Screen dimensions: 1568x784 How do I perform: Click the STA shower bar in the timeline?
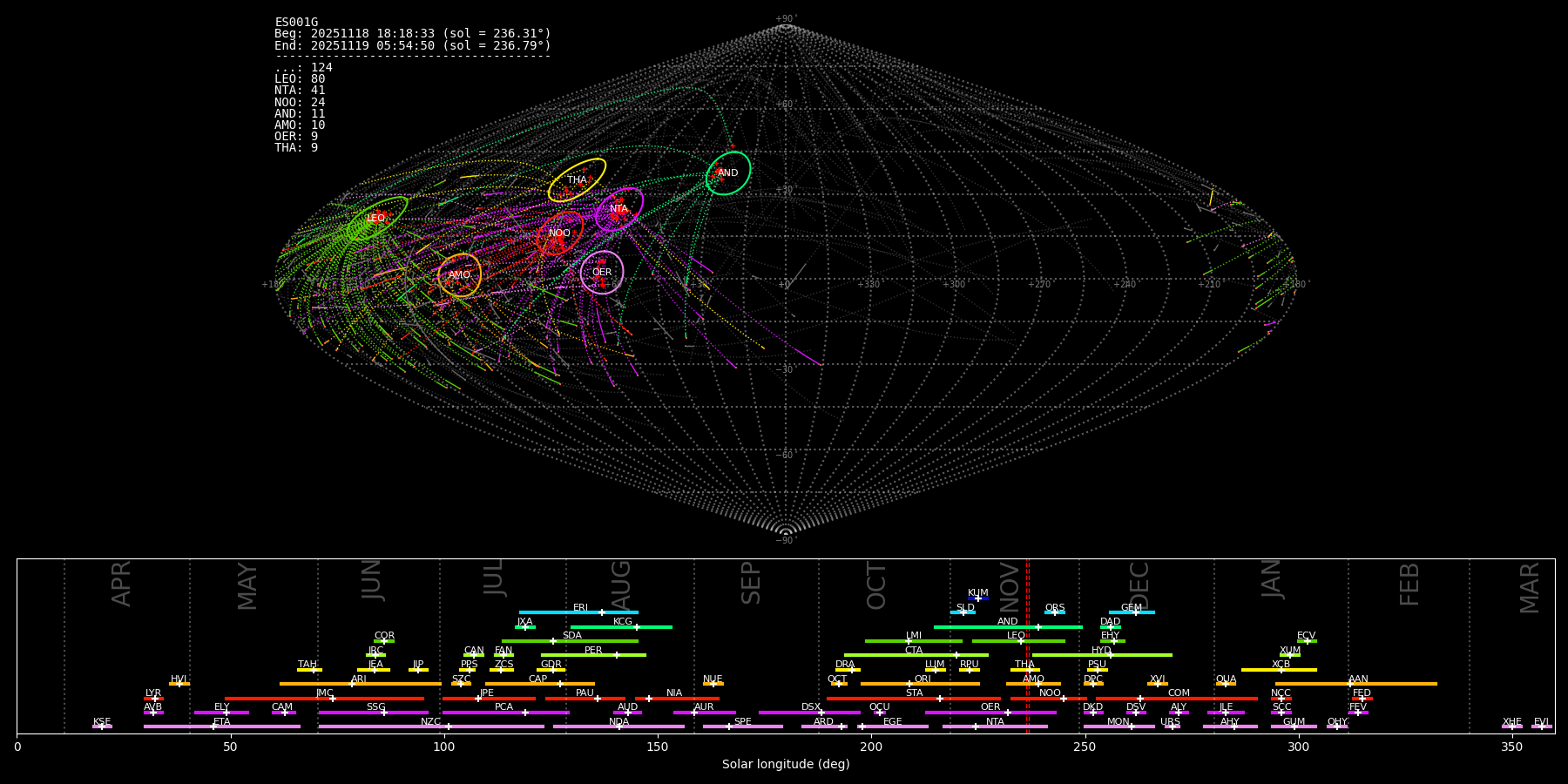[914, 699]
